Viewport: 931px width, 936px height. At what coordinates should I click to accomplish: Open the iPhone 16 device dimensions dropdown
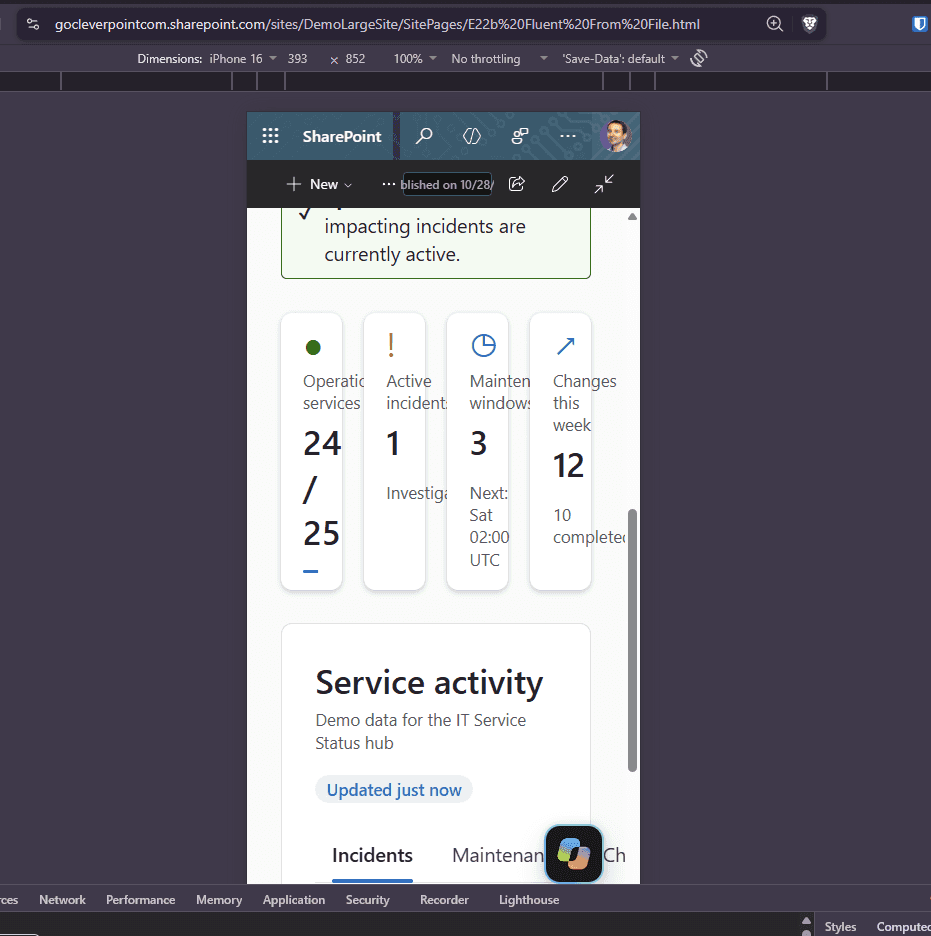tap(242, 58)
